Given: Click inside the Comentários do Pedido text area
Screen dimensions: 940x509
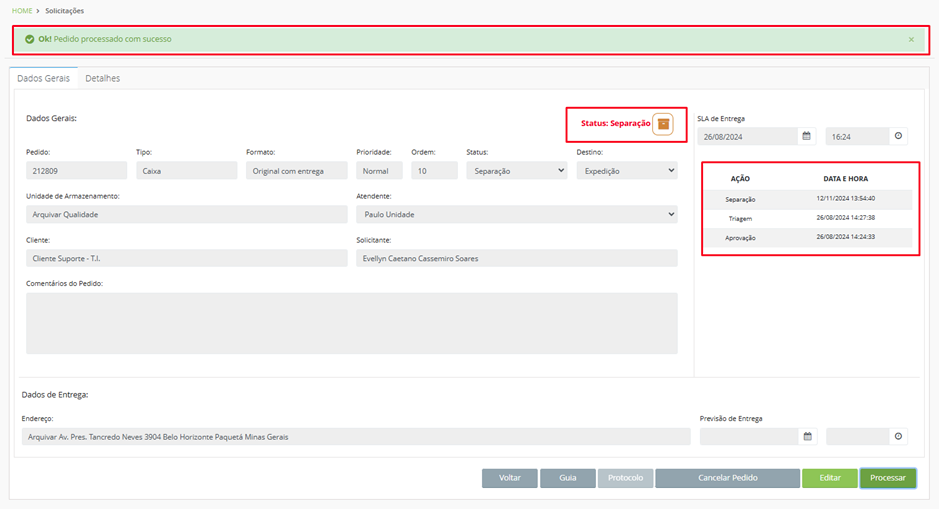Looking at the screenshot, I should tap(352, 323).
